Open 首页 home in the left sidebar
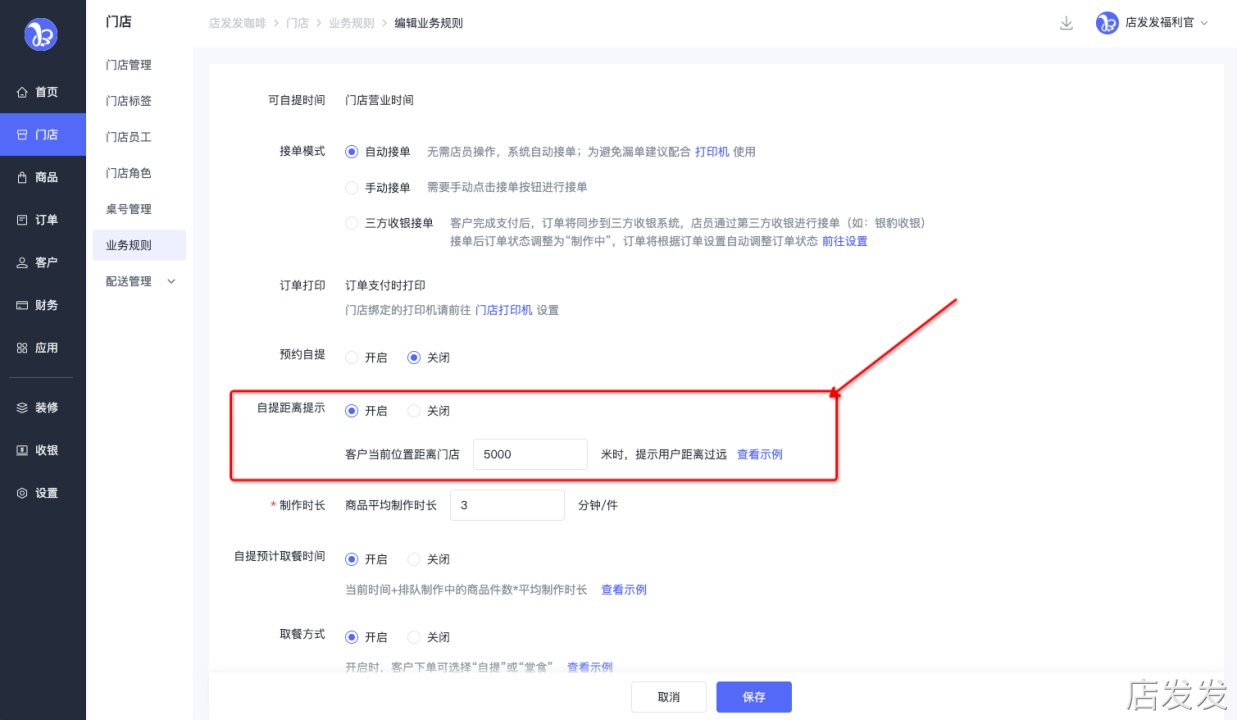 pyautogui.click(x=43, y=92)
